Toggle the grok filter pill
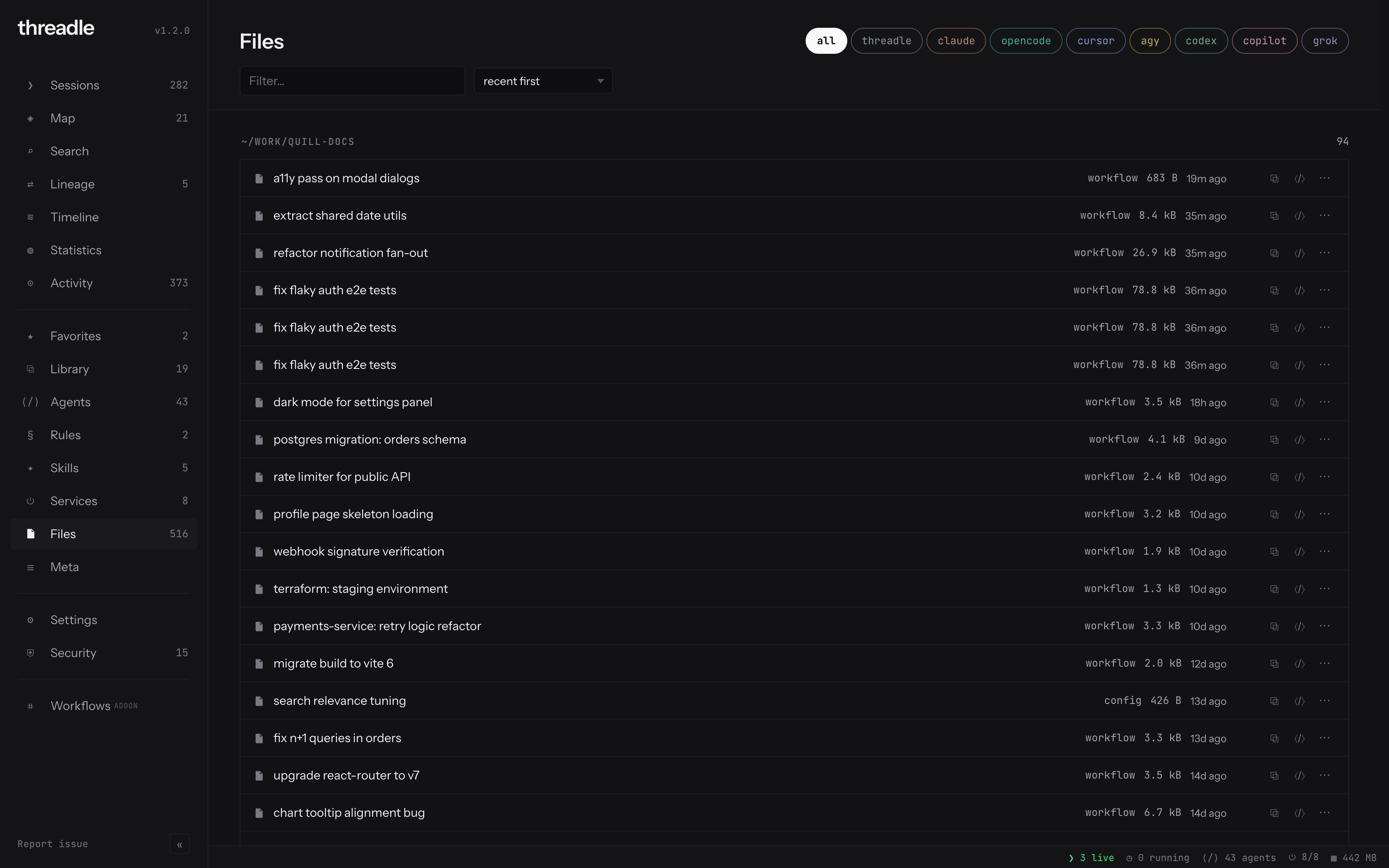Screen dimensions: 1389x868 click(x=1325, y=41)
